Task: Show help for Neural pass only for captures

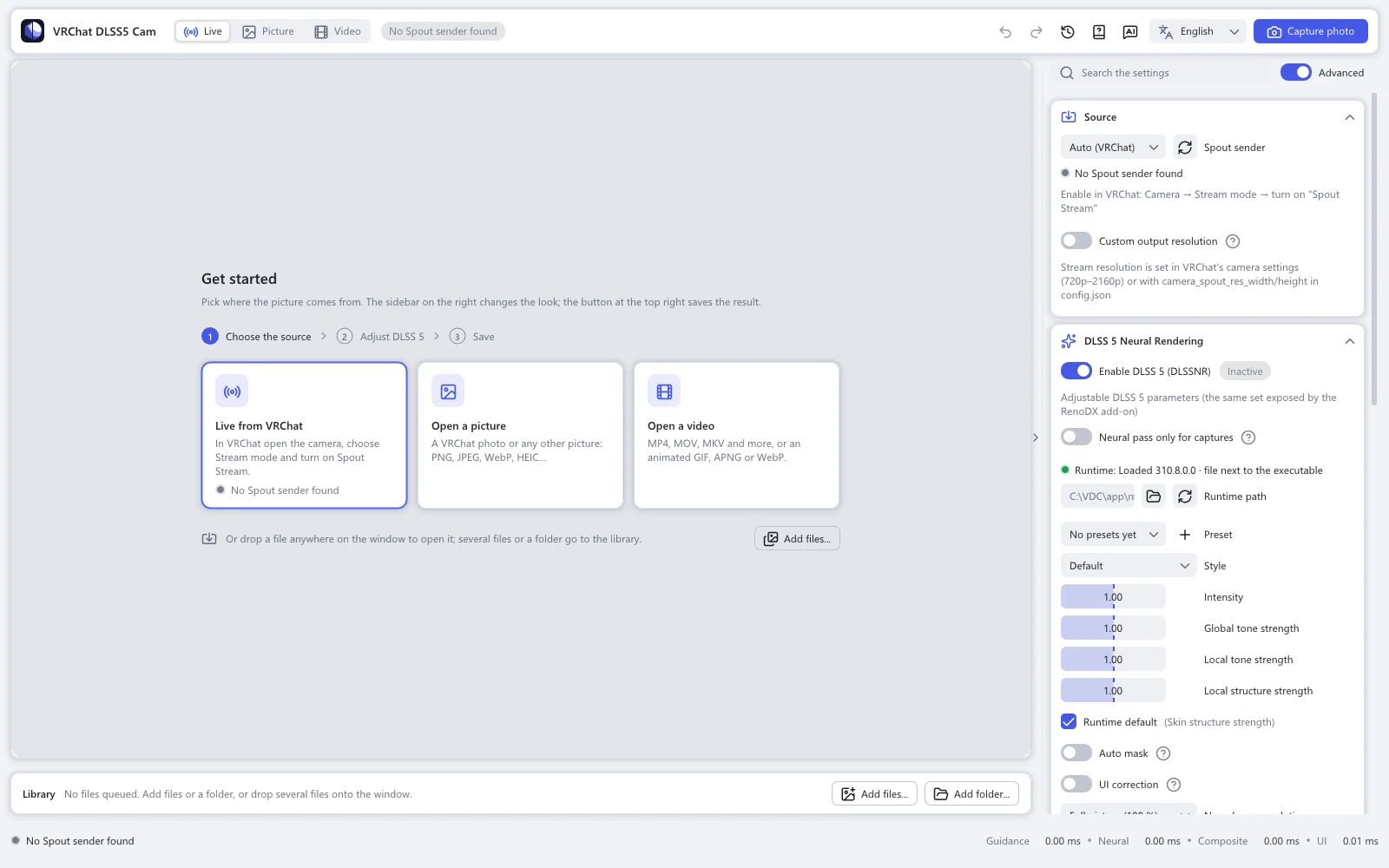Action: tap(1248, 437)
